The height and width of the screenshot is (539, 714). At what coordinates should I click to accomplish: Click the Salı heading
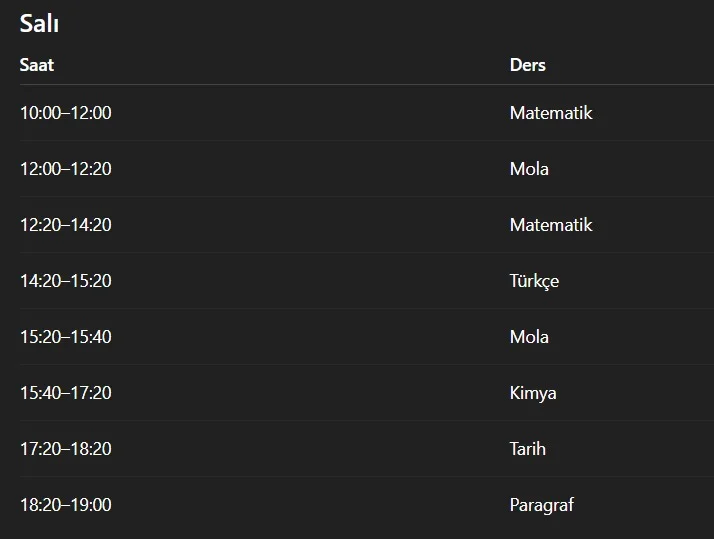pyautogui.click(x=39, y=24)
